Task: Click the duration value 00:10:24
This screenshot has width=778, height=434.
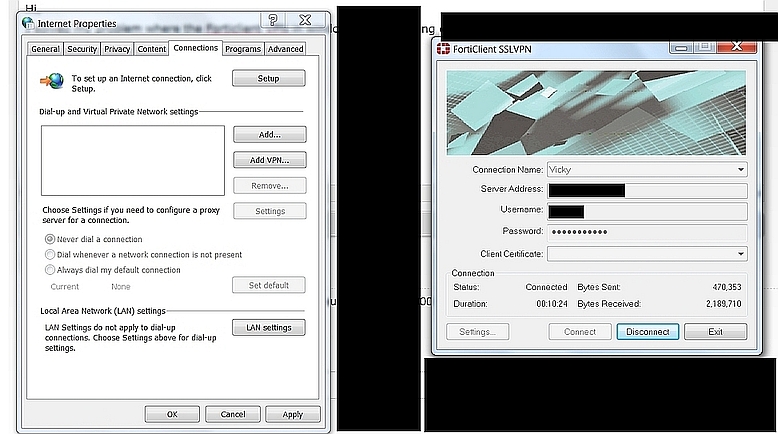Action: tap(552, 304)
